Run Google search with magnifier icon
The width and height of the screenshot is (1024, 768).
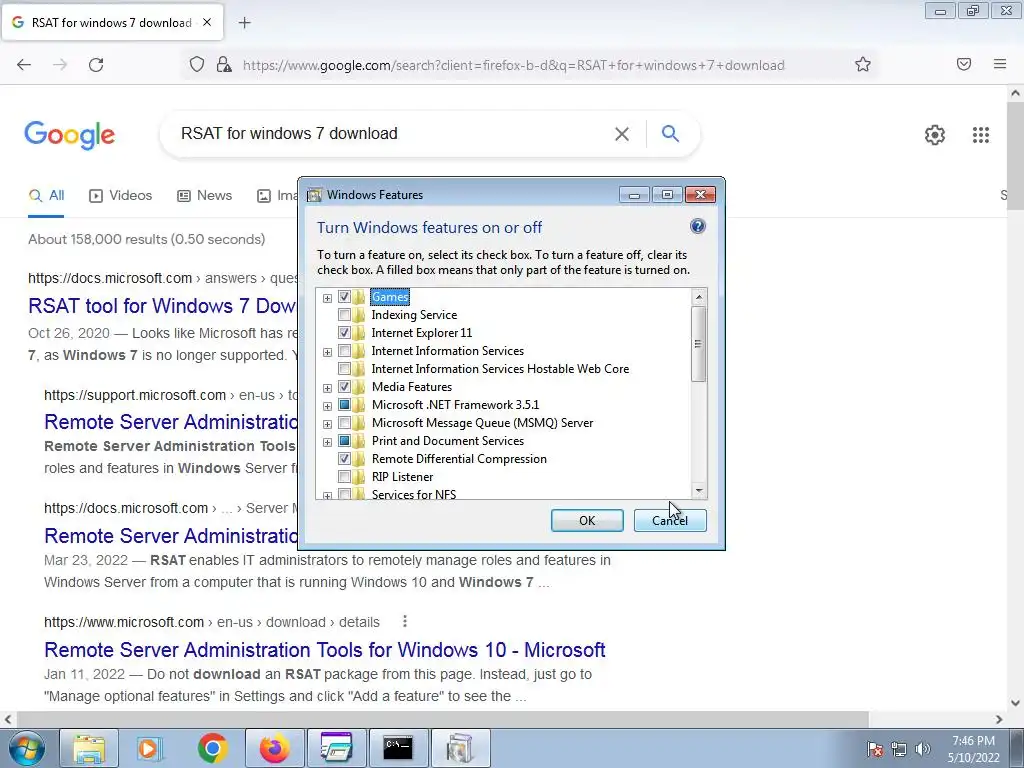coord(670,134)
